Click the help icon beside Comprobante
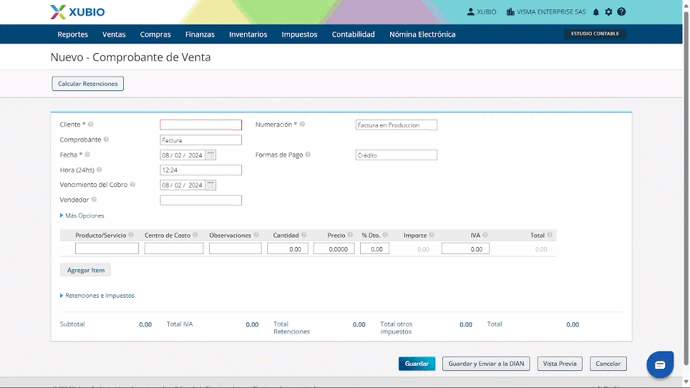The height and width of the screenshot is (388, 690). [106, 139]
